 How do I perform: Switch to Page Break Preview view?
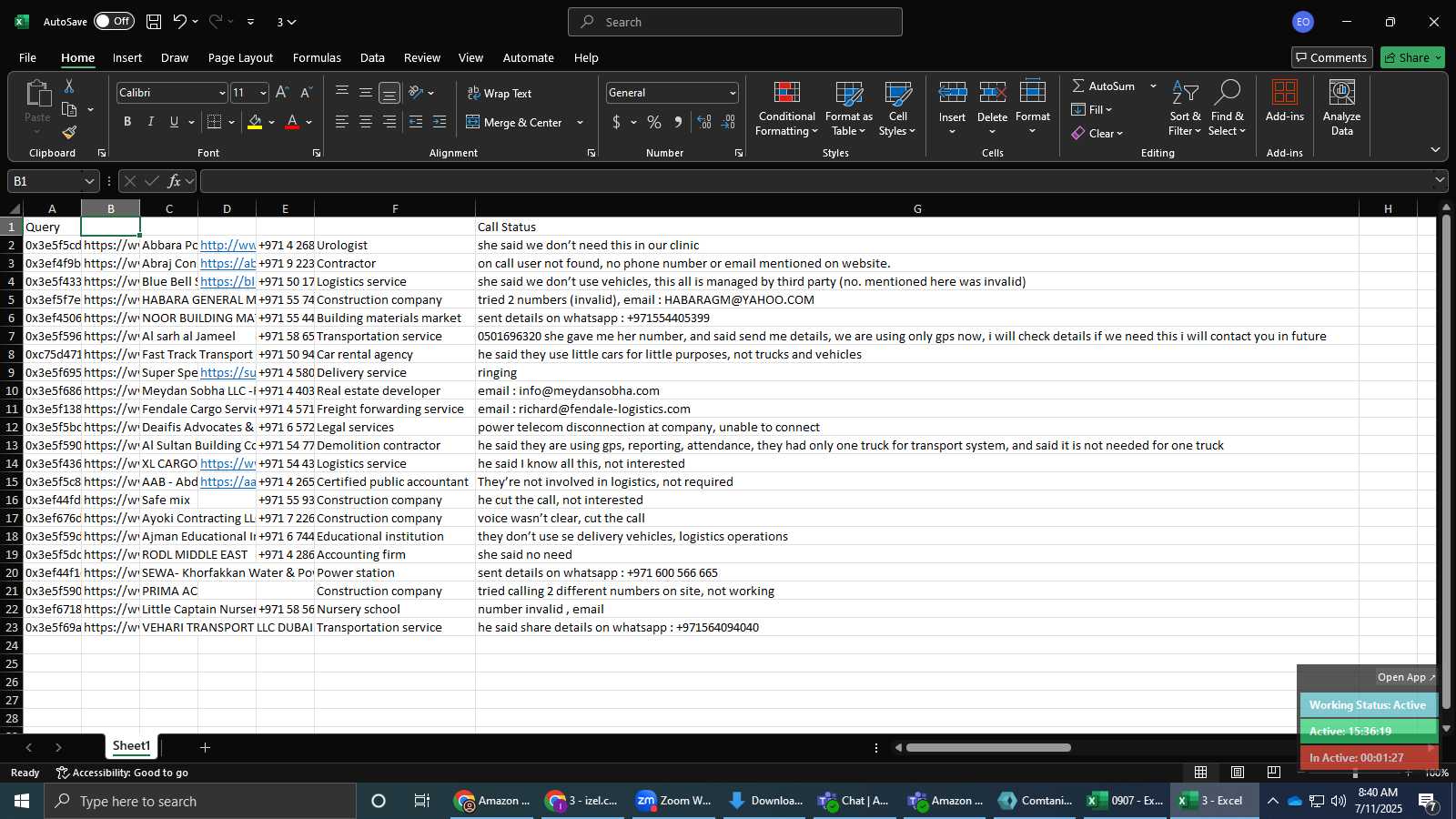(x=1273, y=772)
